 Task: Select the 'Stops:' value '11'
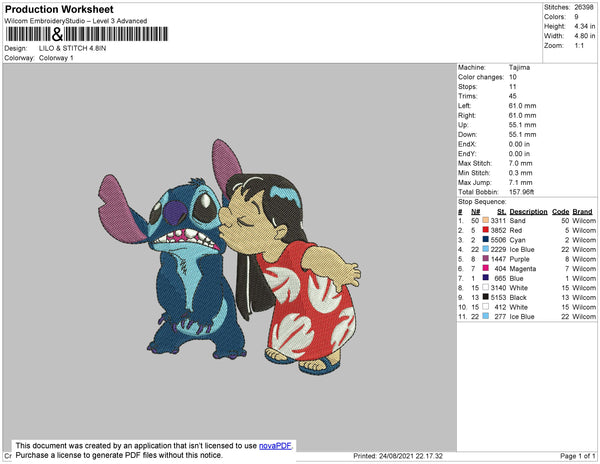[x=512, y=86]
